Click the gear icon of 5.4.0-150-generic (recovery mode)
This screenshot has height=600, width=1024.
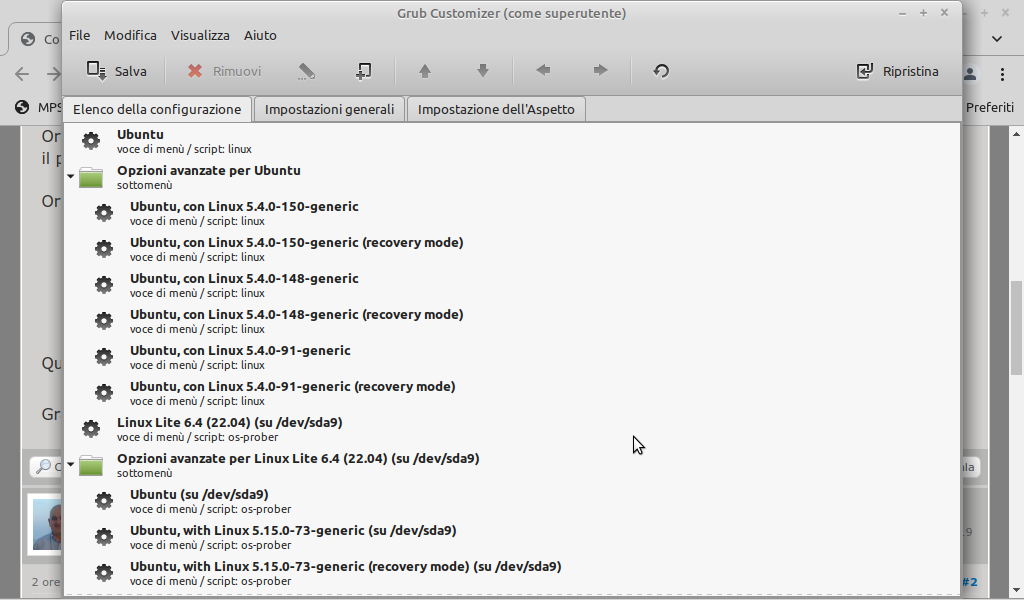click(104, 249)
